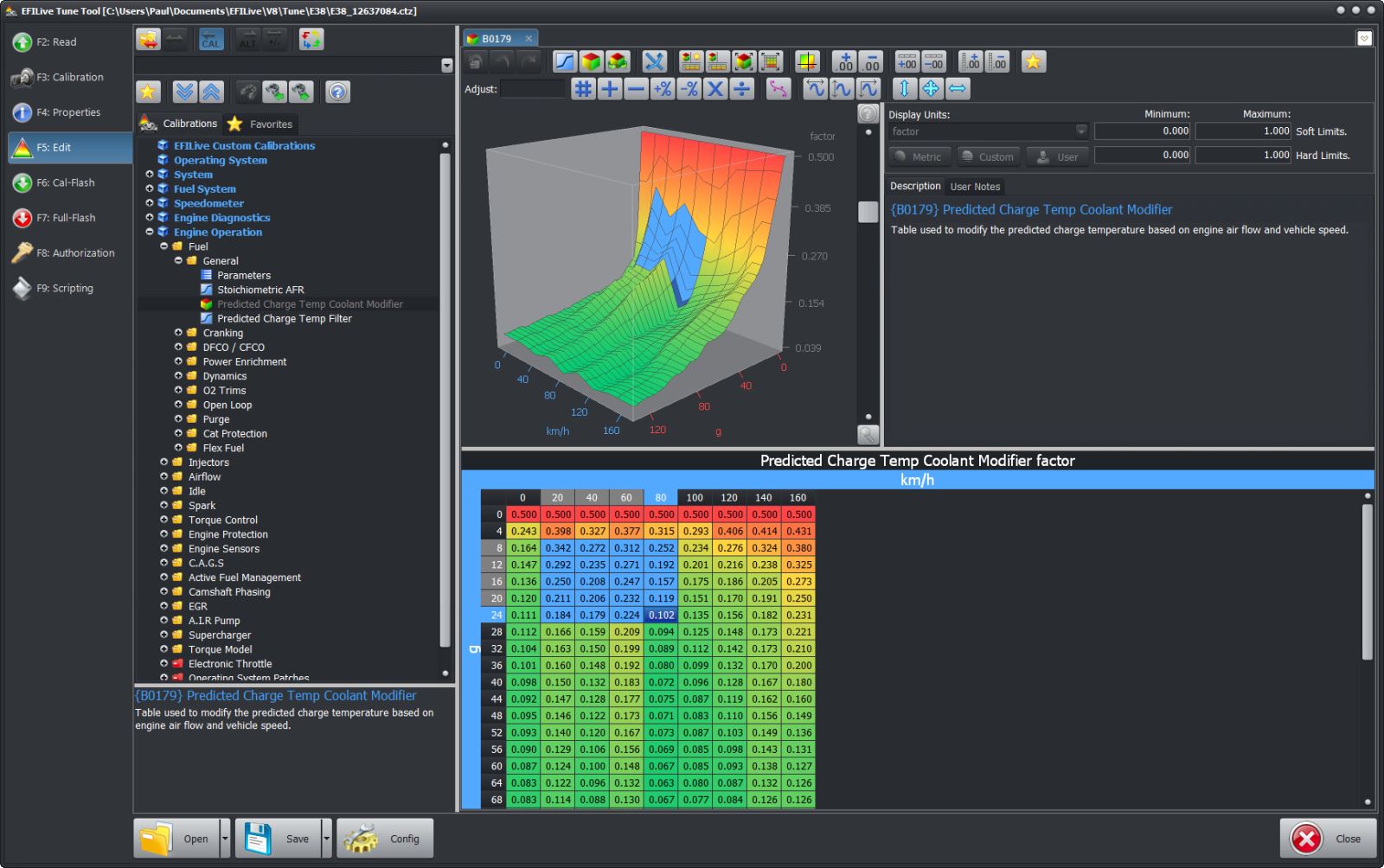
Task: Select the Custom units option
Action: [989, 156]
